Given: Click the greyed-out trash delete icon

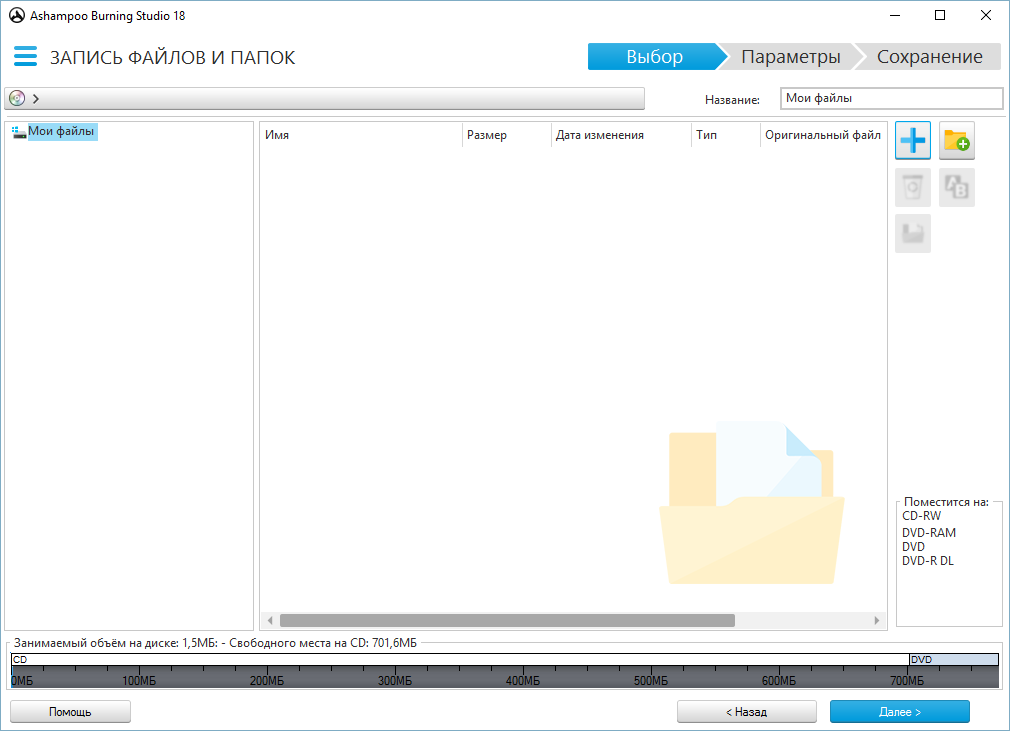Looking at the screenshot, I should tap(912, 187).
